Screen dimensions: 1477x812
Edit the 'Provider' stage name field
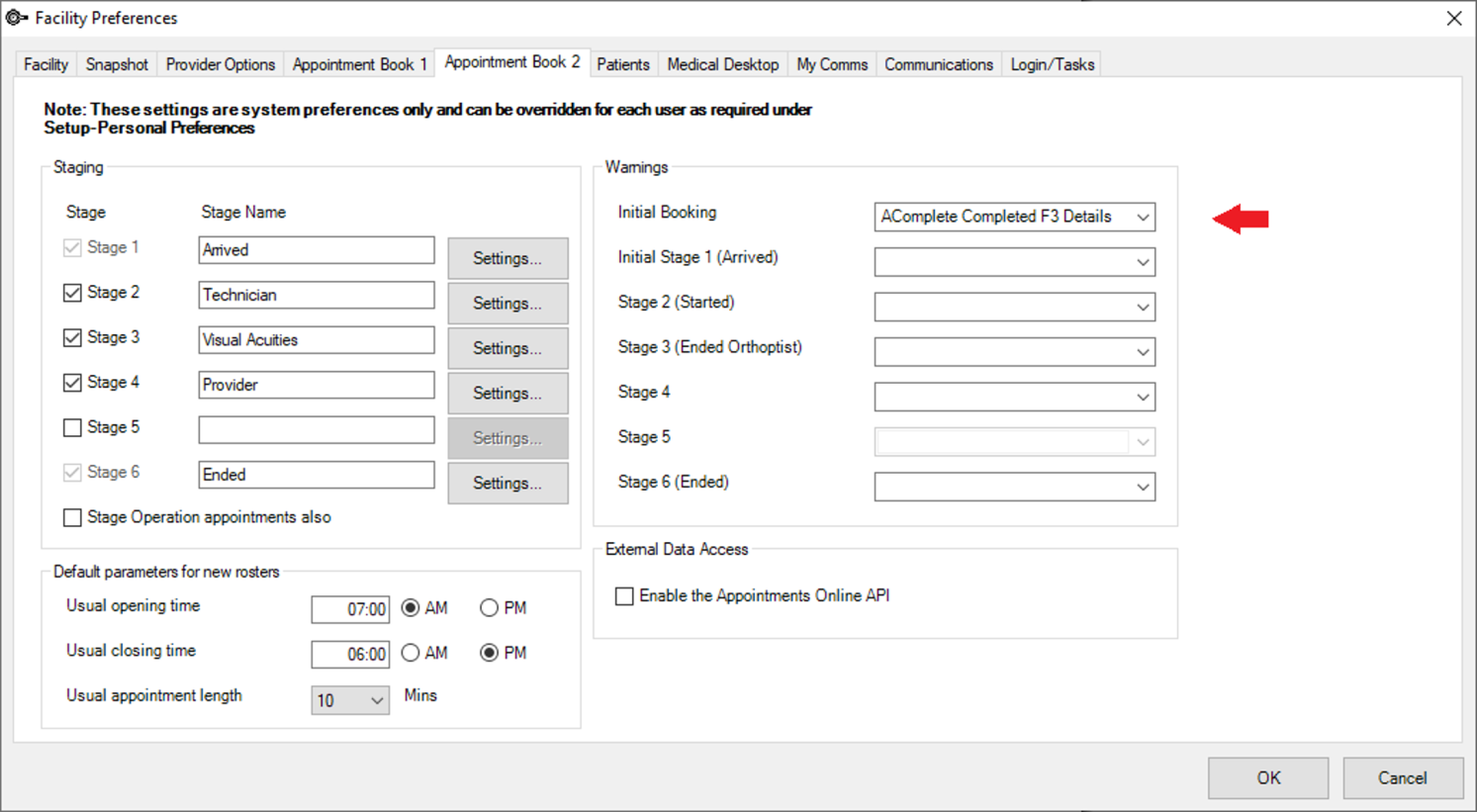click(317, 385)
